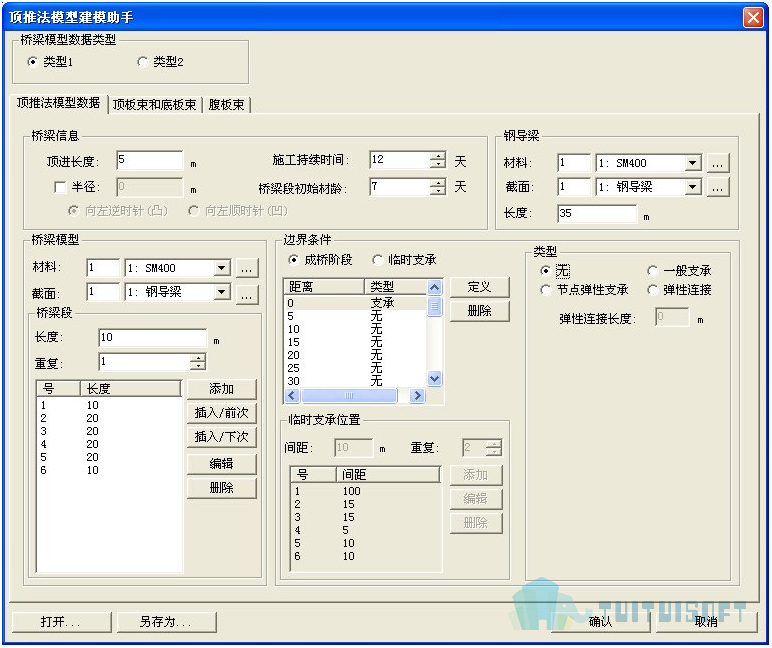Click the 顶进长度 input field
The image size is (772, 648).
(x=150, y=161)
